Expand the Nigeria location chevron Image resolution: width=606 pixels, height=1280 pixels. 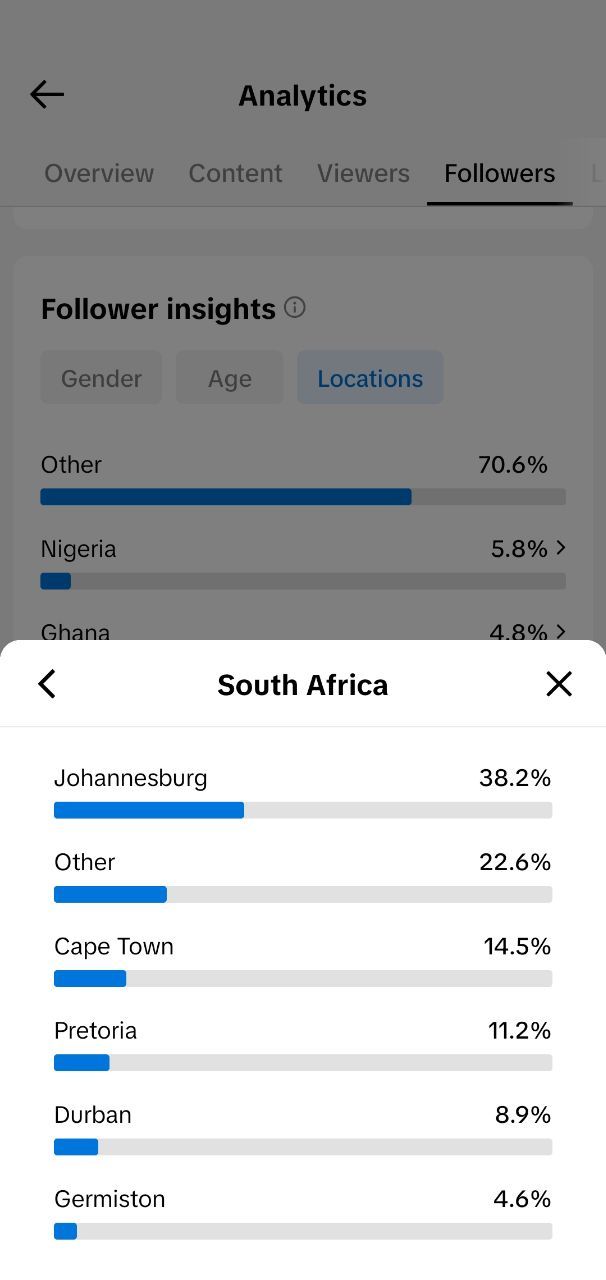click(560, 548)
